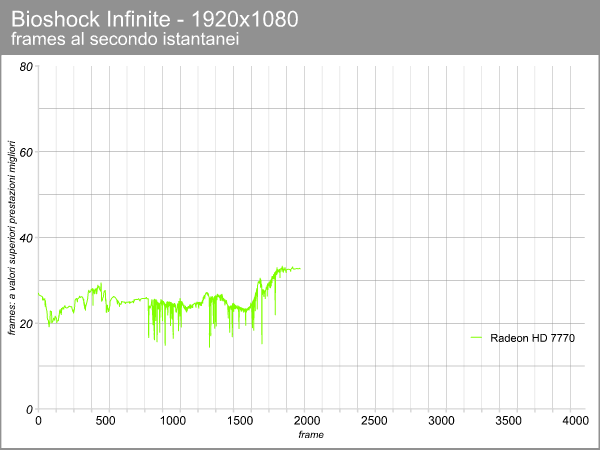The width and height of the screenshot is (600, 450).
Task: Click the chart title Bioshock Infinite - 1920x1080
Action: coord(155,19)
